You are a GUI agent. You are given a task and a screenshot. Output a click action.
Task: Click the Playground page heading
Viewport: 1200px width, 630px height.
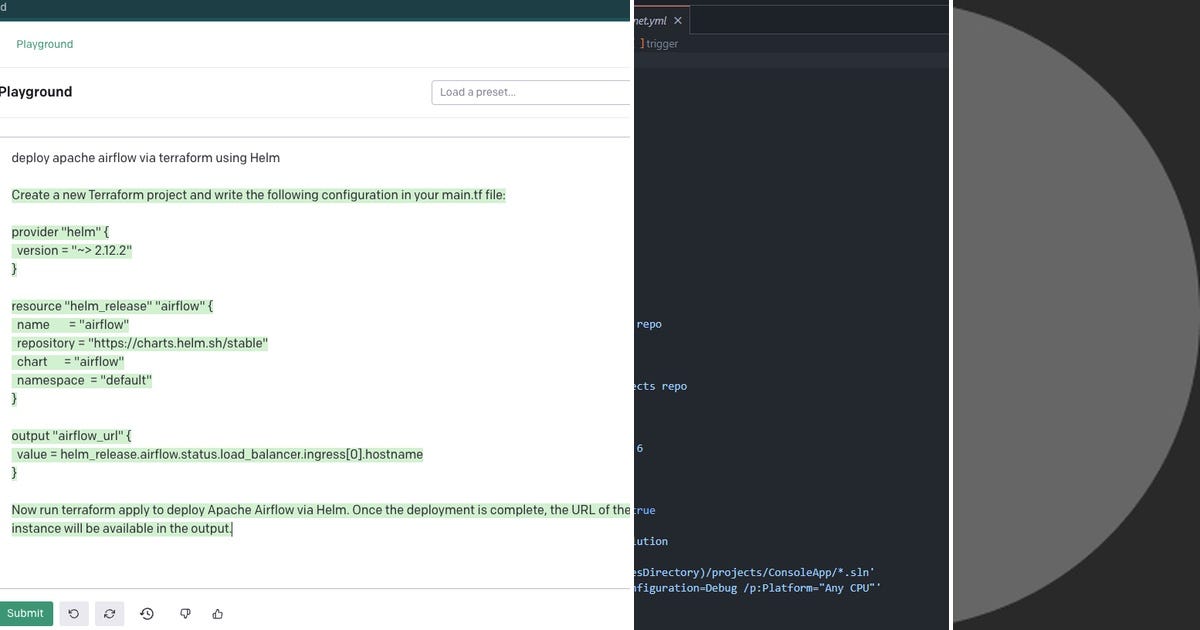point(36,91)
